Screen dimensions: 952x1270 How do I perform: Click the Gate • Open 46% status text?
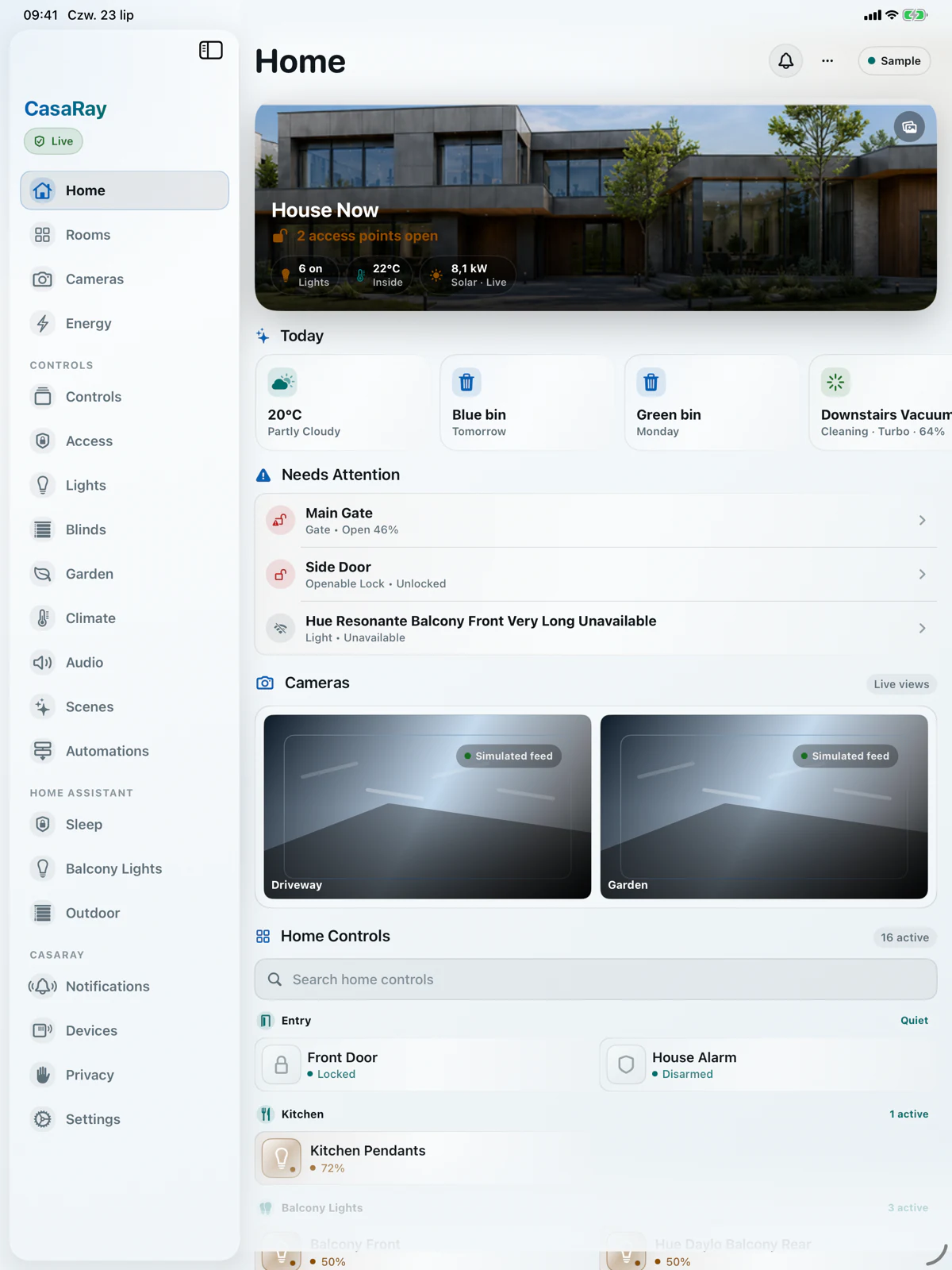351,530
